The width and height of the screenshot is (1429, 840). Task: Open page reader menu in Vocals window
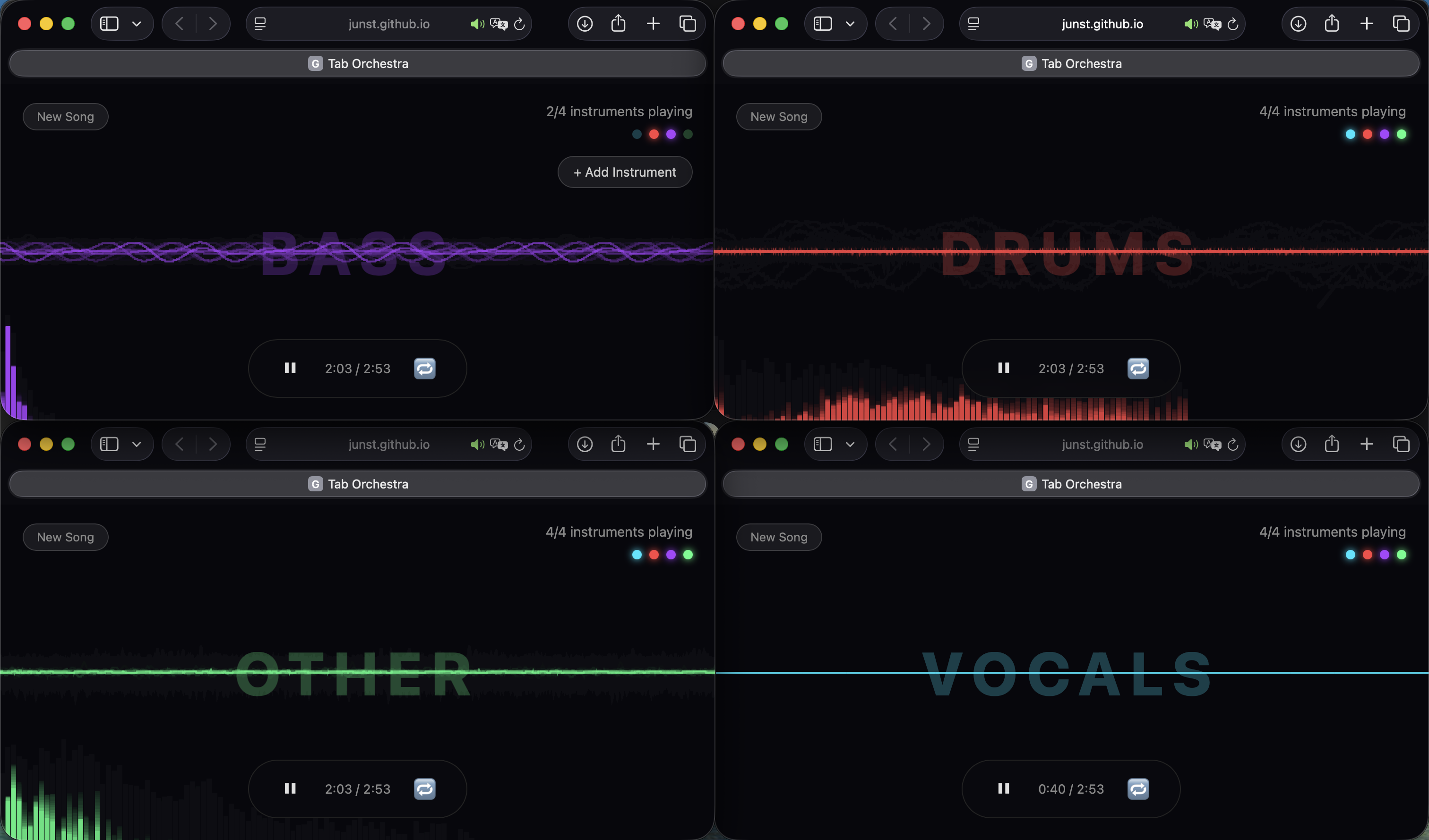[973, 445]
